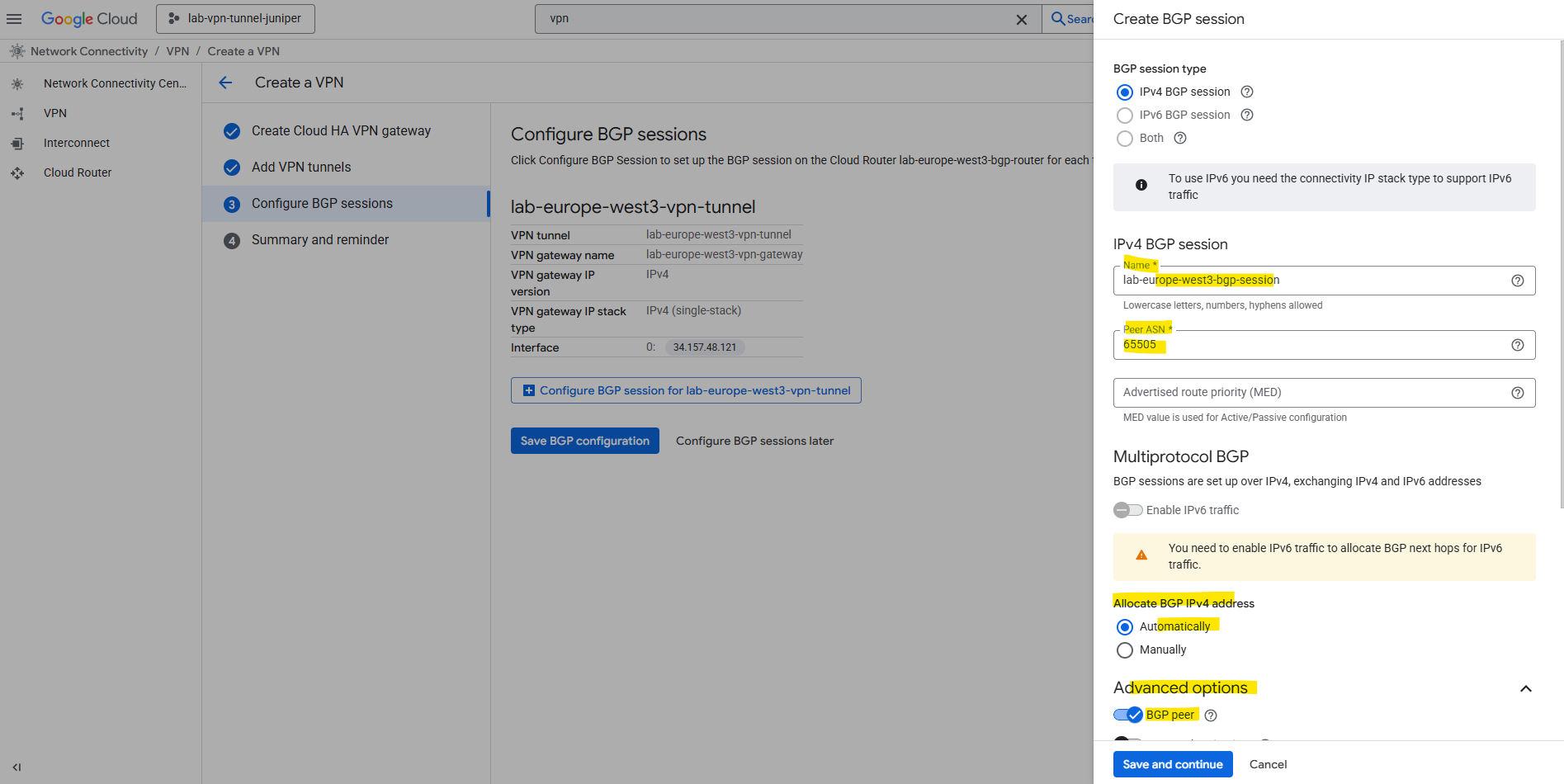Click breadcrumb Network Connectivity star icon
The image size is (1564, 784).
tap(17, 51)
